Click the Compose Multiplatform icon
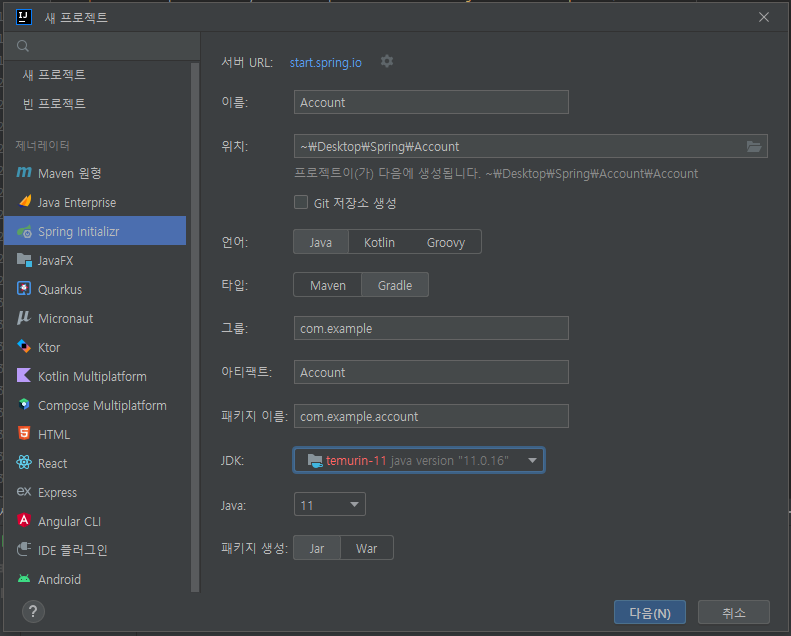Viewport: 791px width, 636px height. pyautogui.click(x=24, y=404)
